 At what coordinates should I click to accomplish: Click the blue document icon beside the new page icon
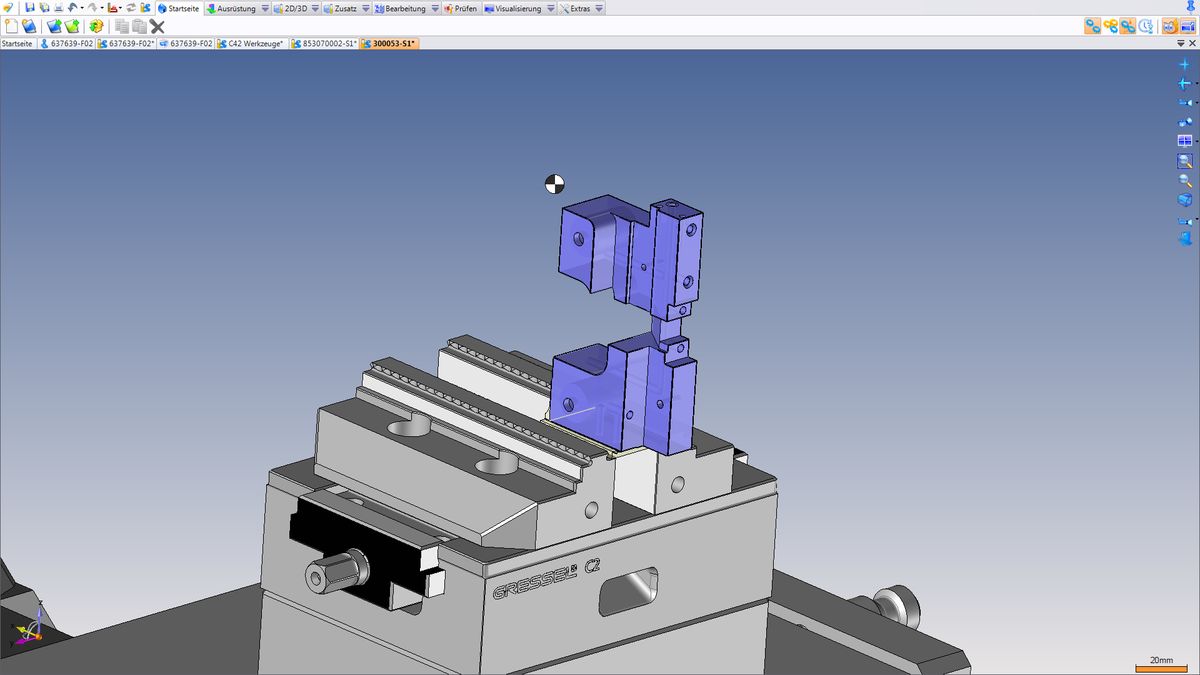click(30, 26)
